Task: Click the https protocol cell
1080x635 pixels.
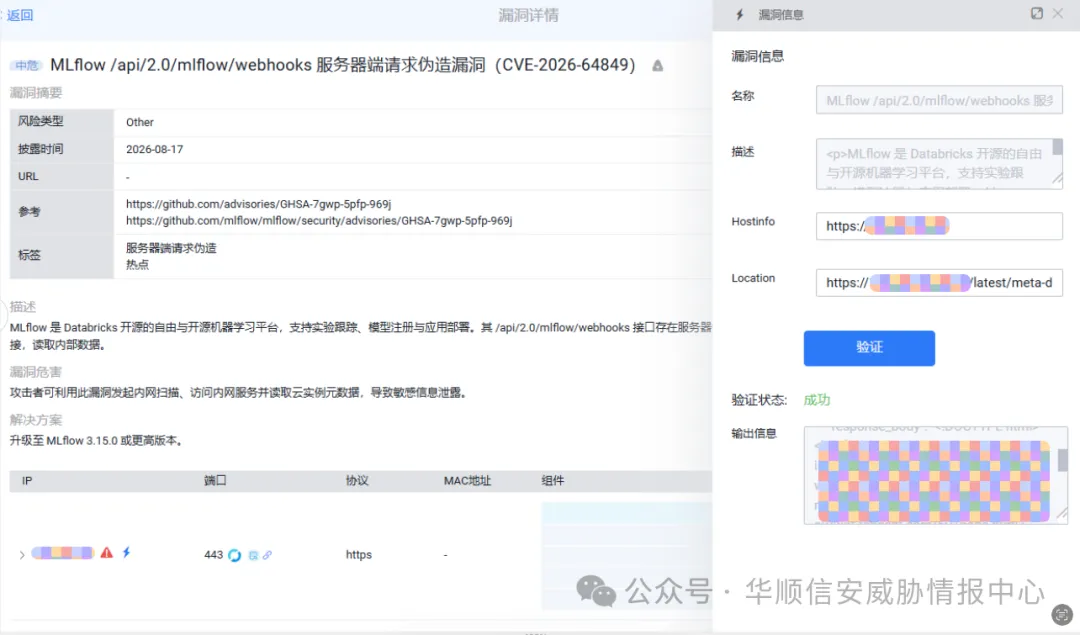Action: point(359,554)
